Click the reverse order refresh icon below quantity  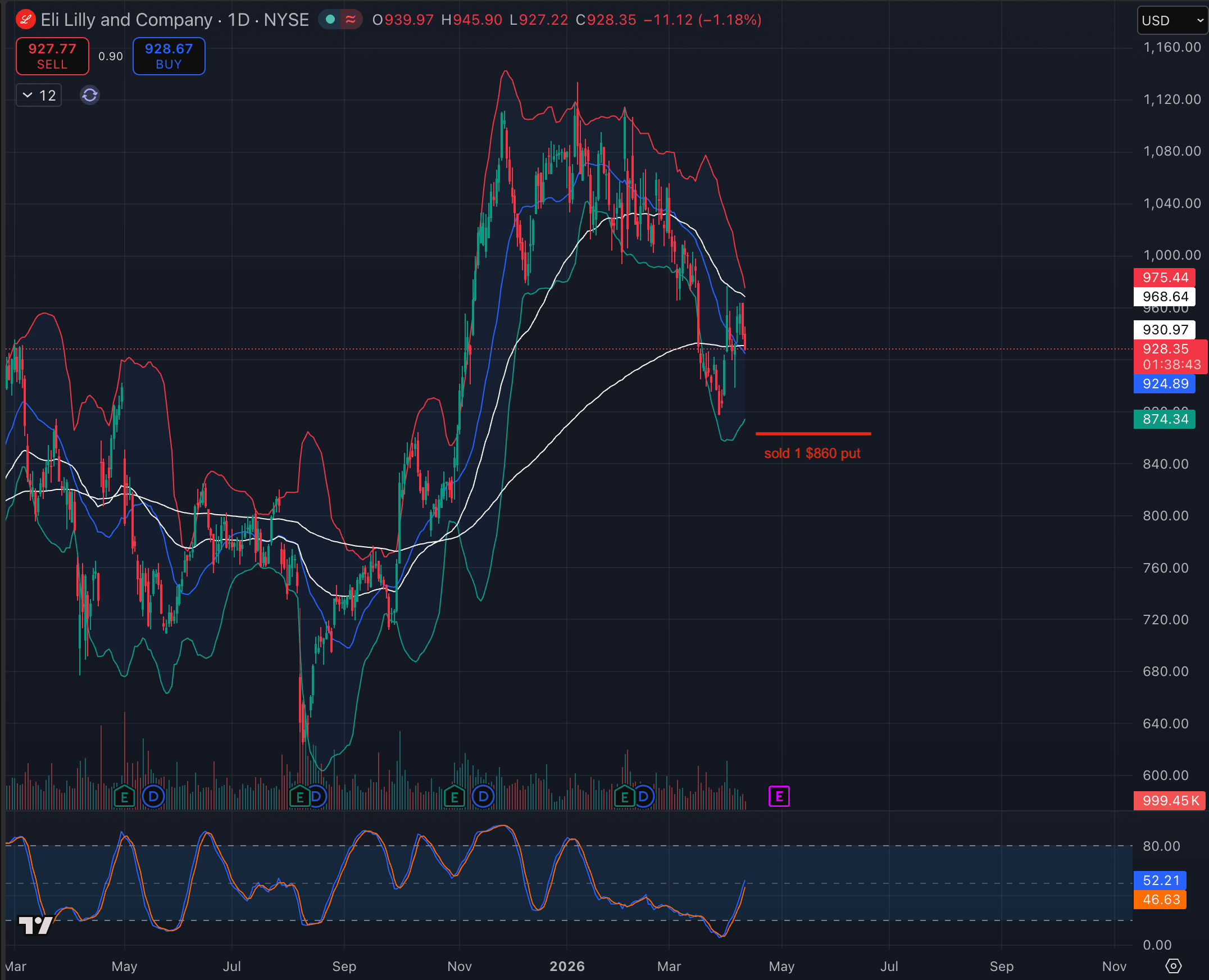pyautogui.click(x=89, y=95)
